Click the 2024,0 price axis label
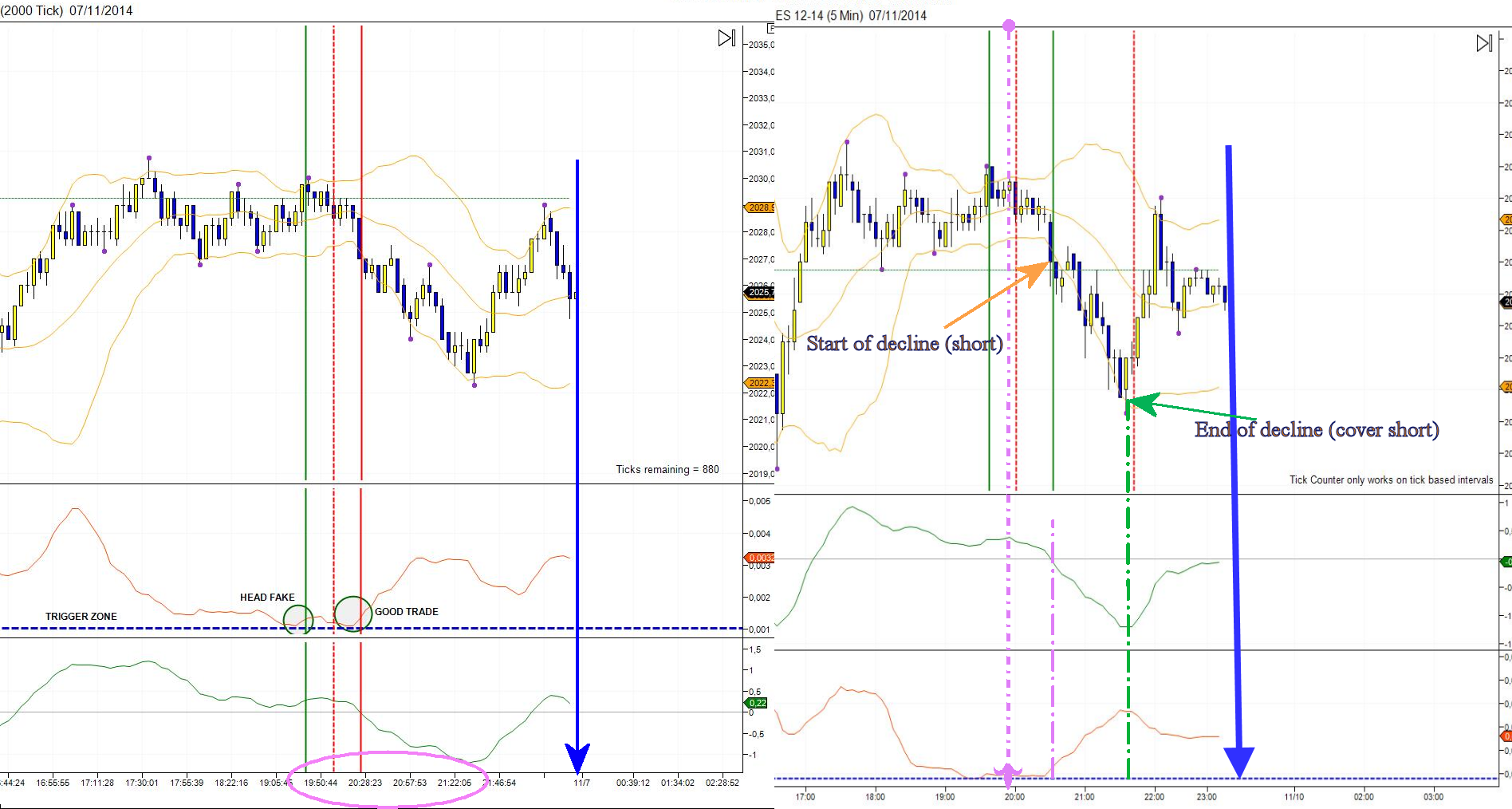Screen dimensions: 1512x809 (761, 340)
